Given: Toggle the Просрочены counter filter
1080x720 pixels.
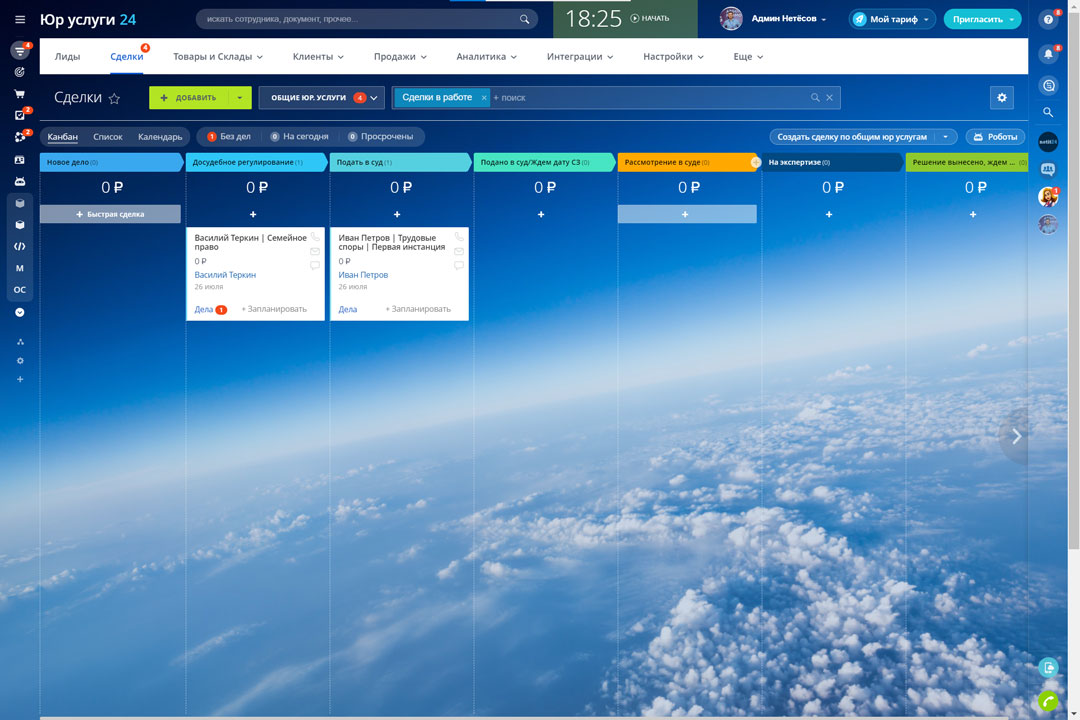Looking at the screenshot, I should tap(381, 136).
